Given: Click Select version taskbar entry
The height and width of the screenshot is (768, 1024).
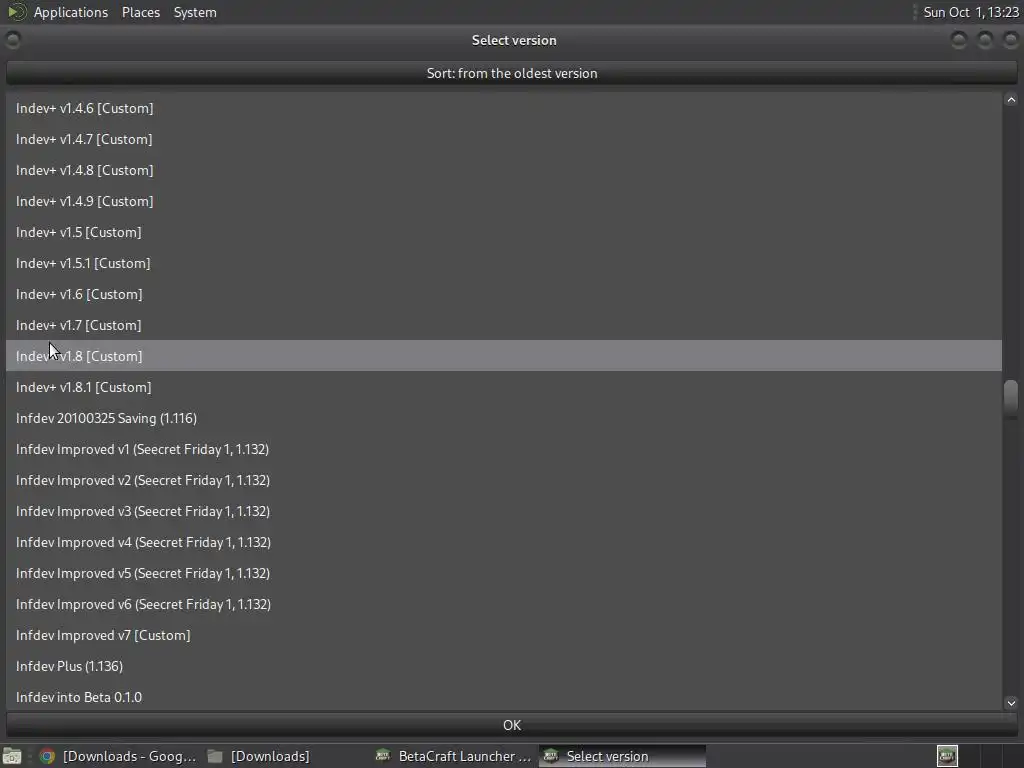Looking at the screenshot, I should point(622,756).
